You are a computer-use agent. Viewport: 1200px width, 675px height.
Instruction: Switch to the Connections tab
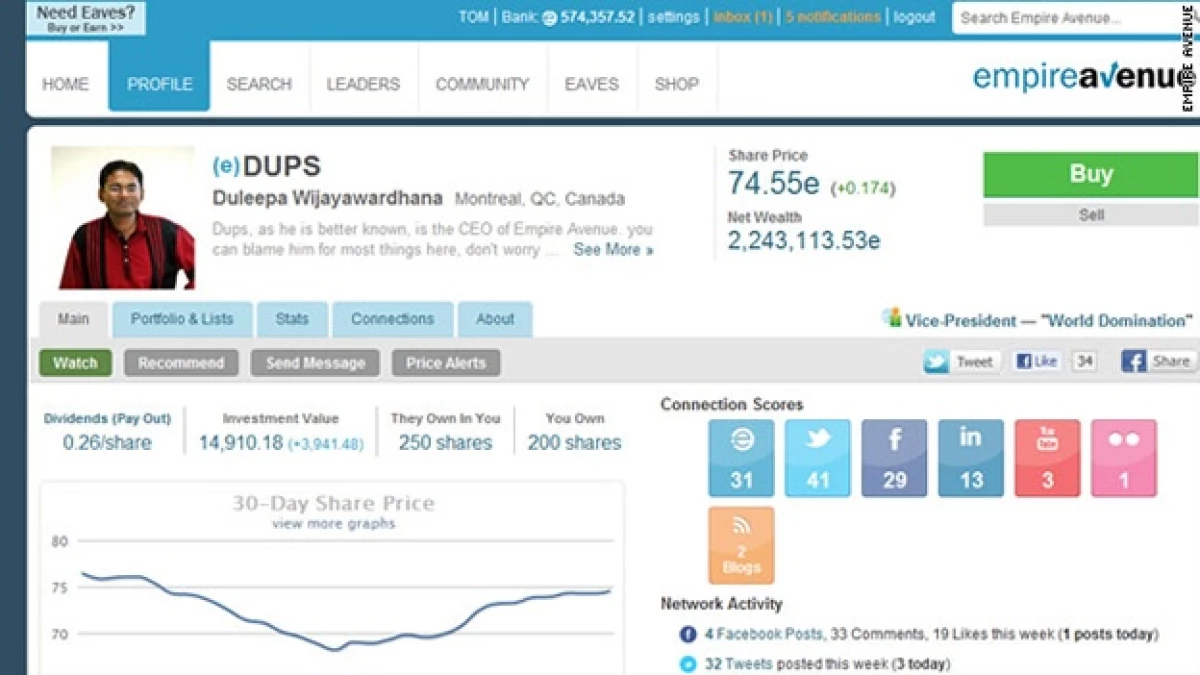392,319
